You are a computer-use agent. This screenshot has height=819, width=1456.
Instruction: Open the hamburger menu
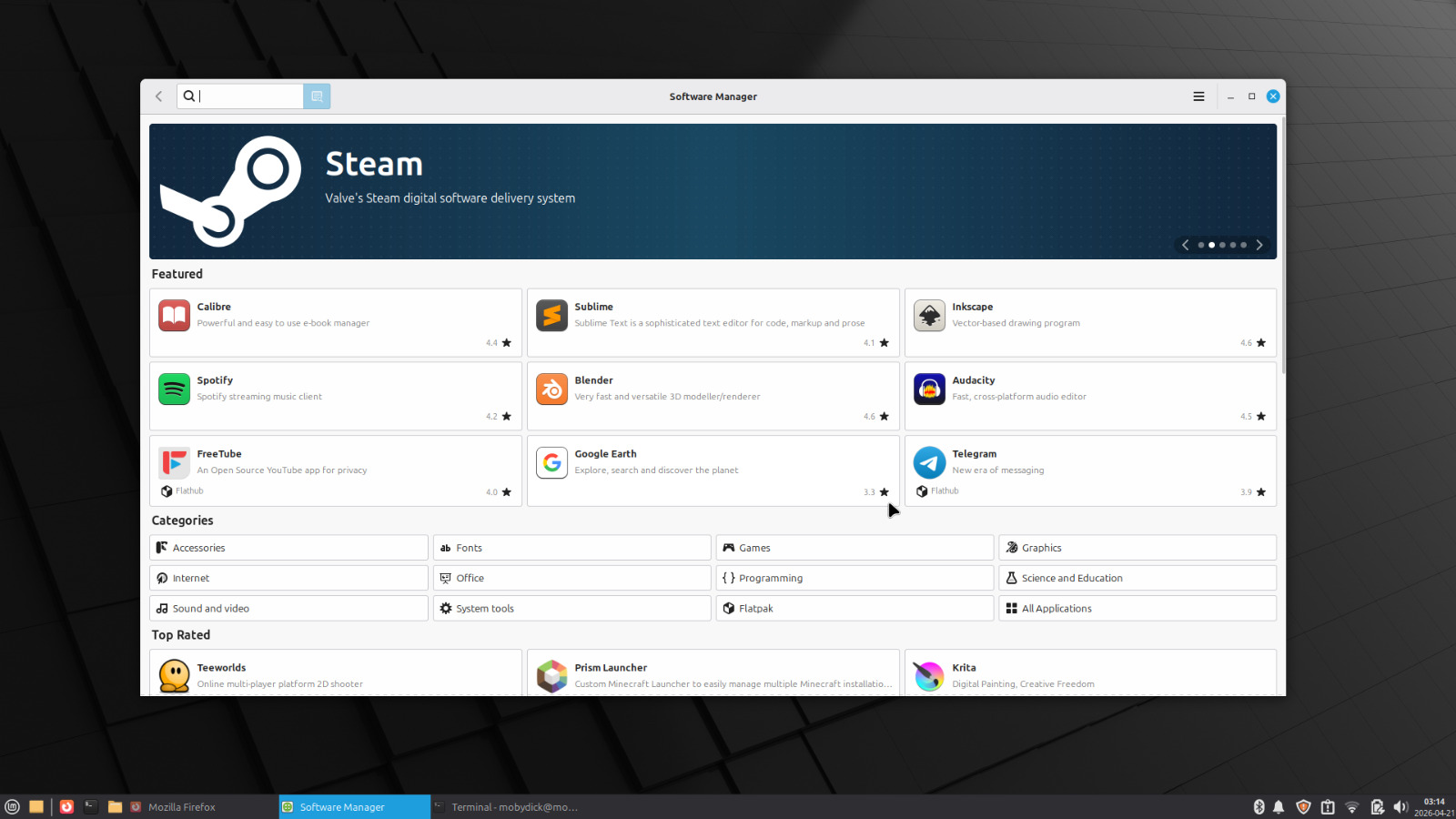point(1198,96)
